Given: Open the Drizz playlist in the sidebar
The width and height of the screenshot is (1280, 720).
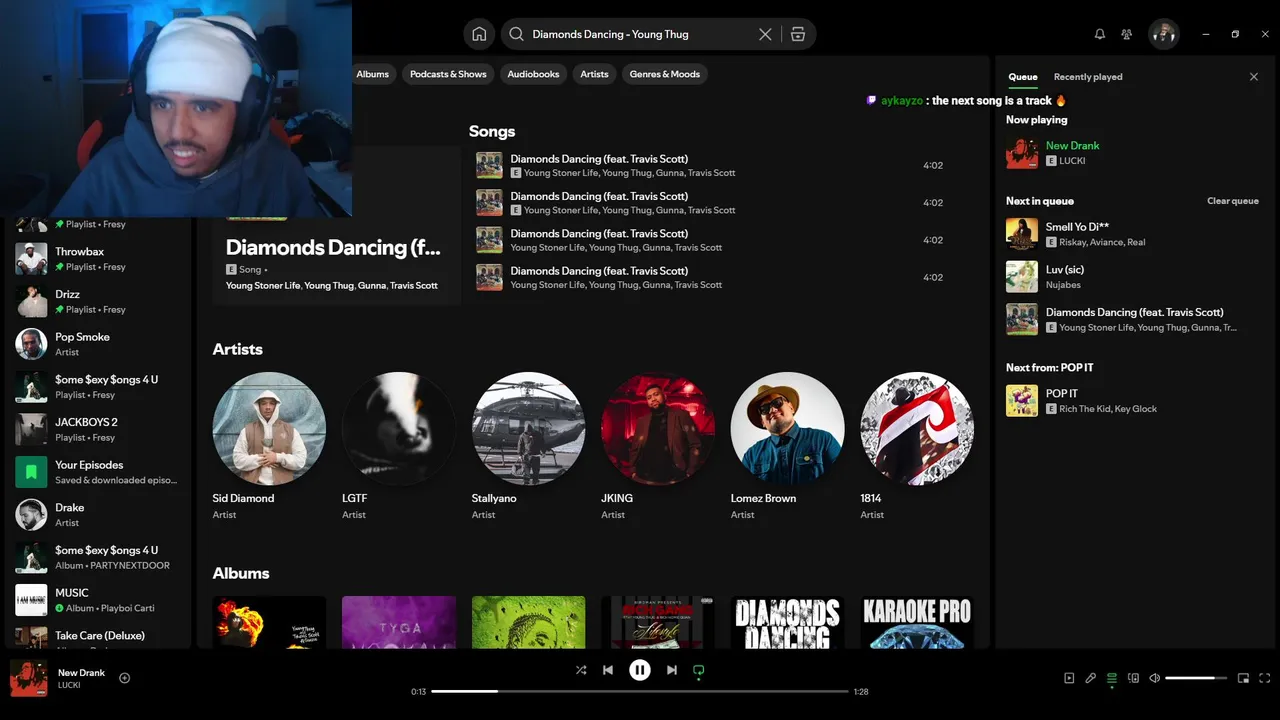Looking at the screenshot, I should tap(98, 301).
